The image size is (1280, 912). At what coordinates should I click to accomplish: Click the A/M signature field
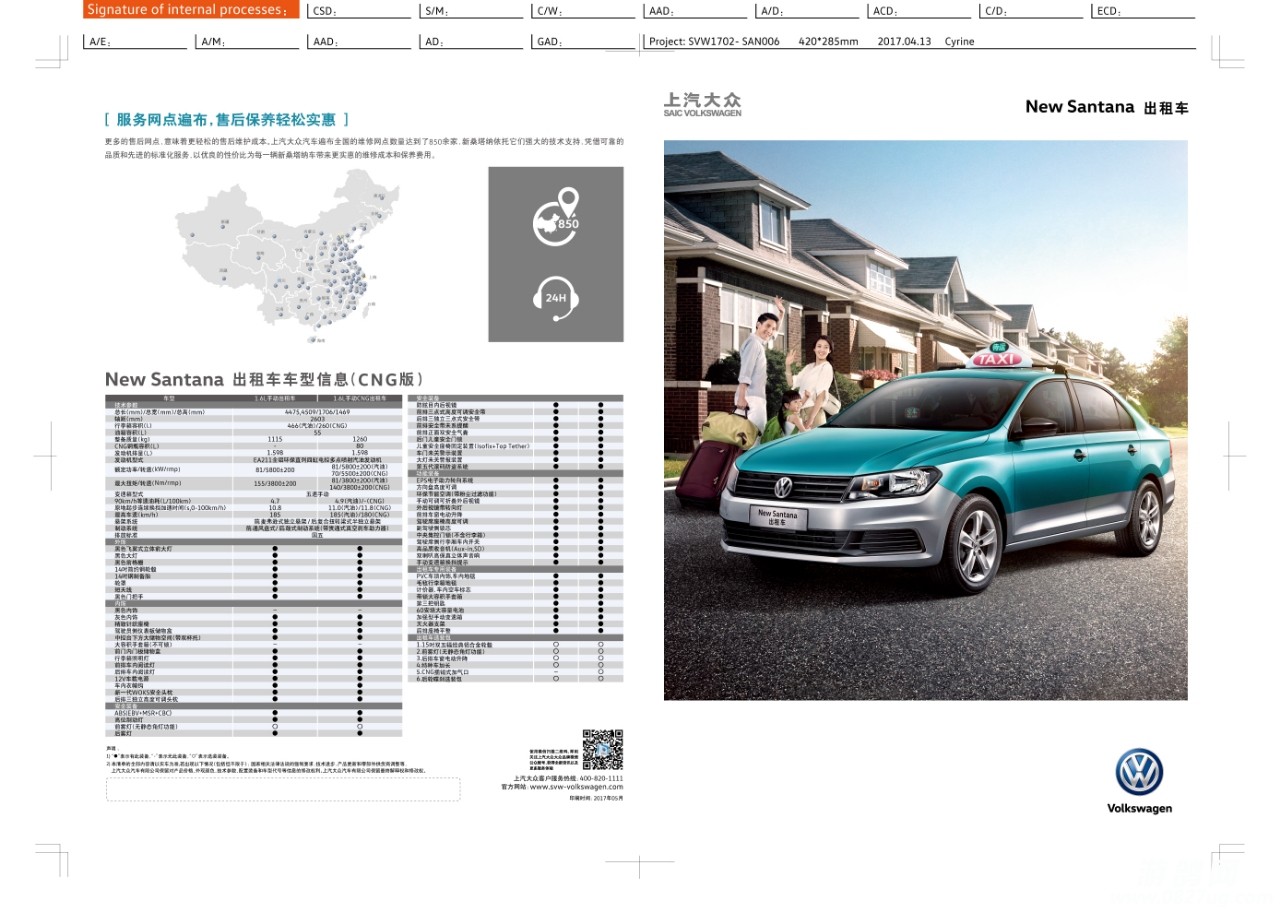point(247,41)
